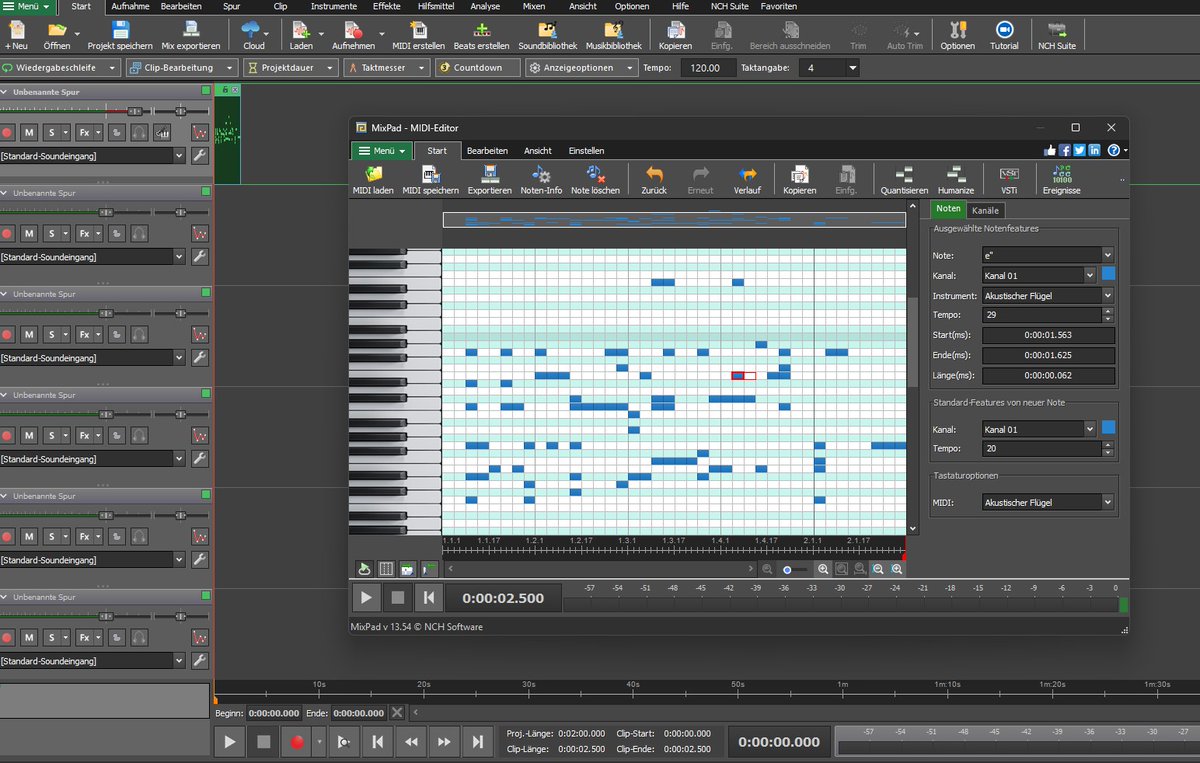Open the Anzeigeoptionen dropdown
Screen dimensions: 1200x763
[583, 68]
